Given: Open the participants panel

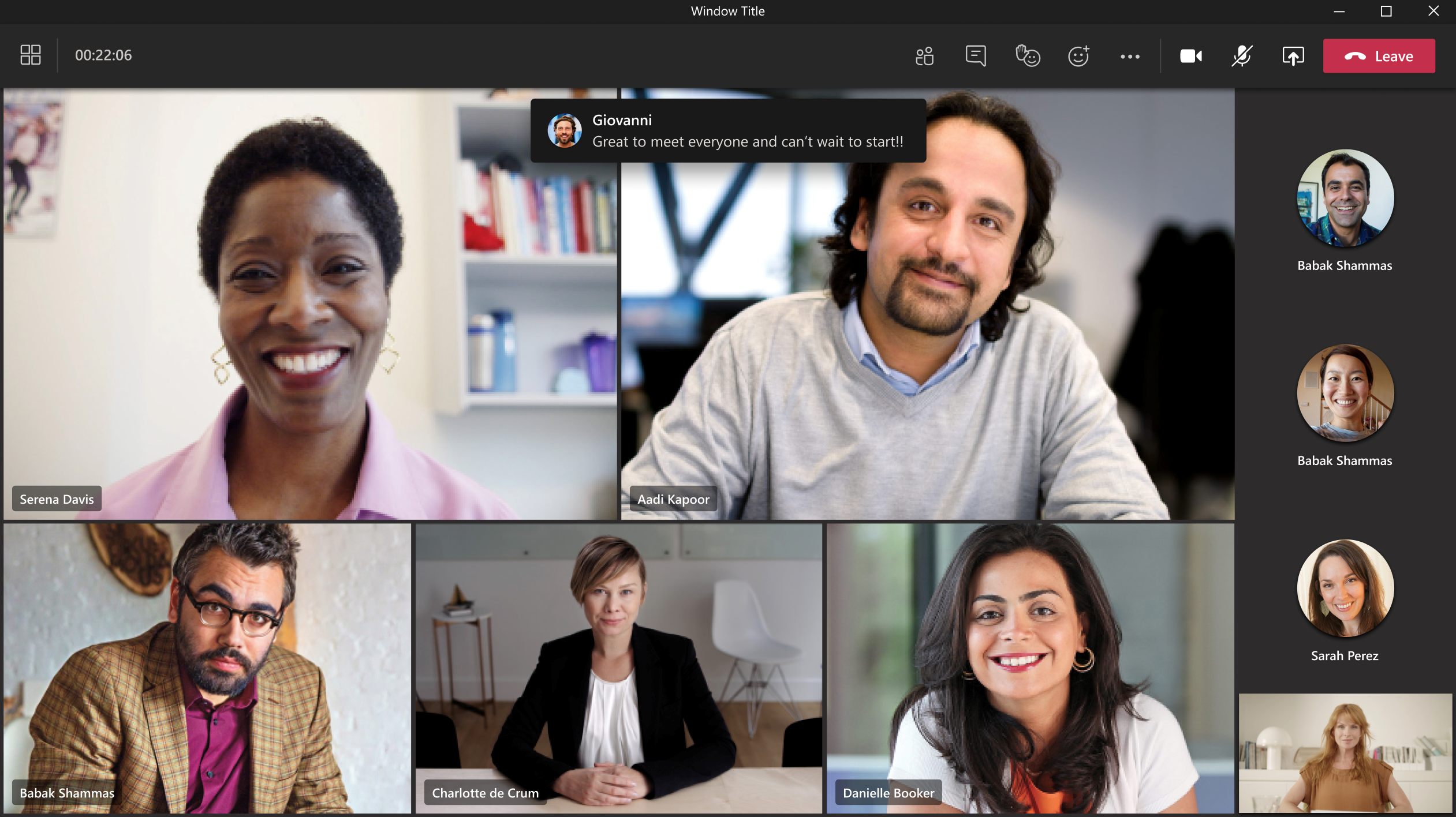Looking at the screenshot, I should point(924,56).
